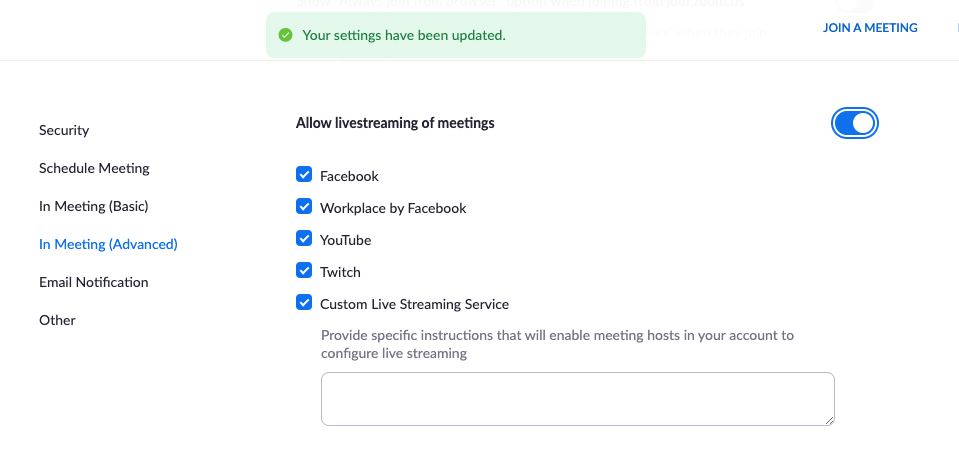Click the Custom Live Streaming Service label
Screen dimensions: 959x464
tap(414, 304)
